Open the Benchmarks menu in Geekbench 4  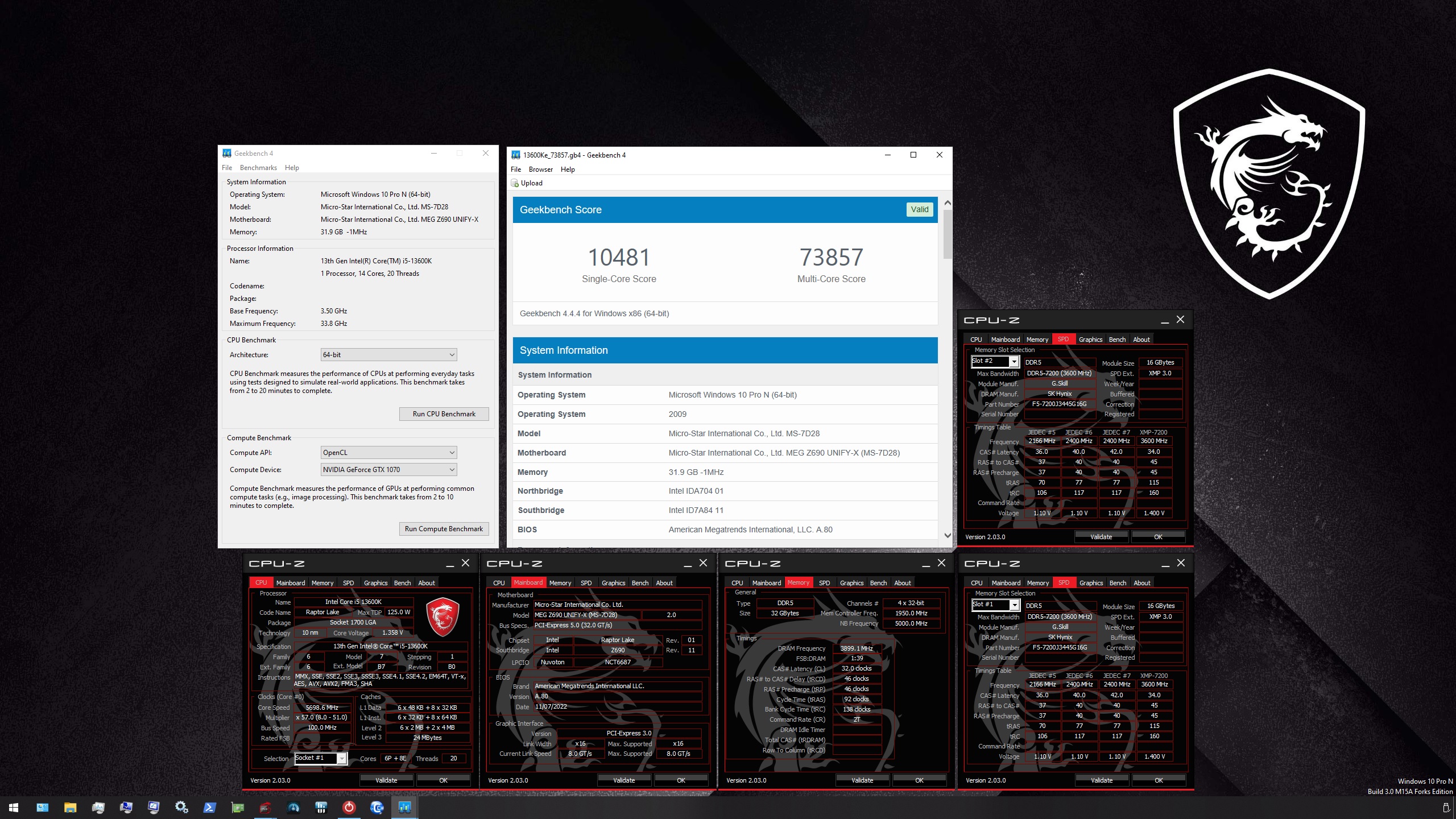pyautogui.click(x=258, y=168)
